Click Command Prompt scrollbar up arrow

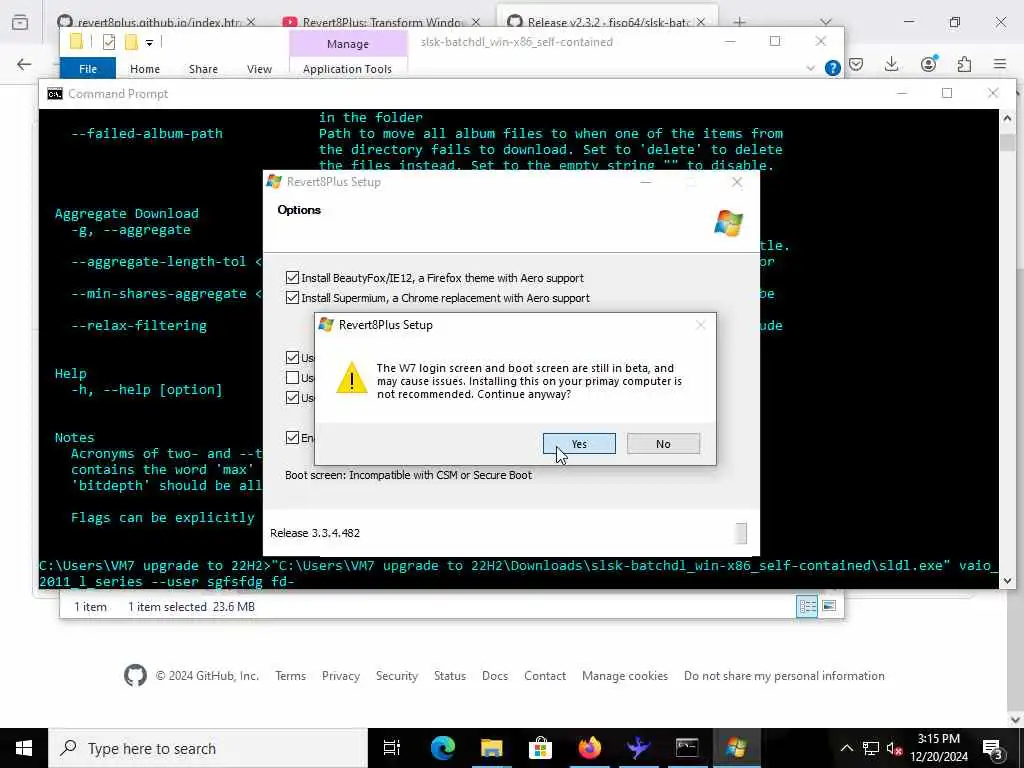(1007, 118)
